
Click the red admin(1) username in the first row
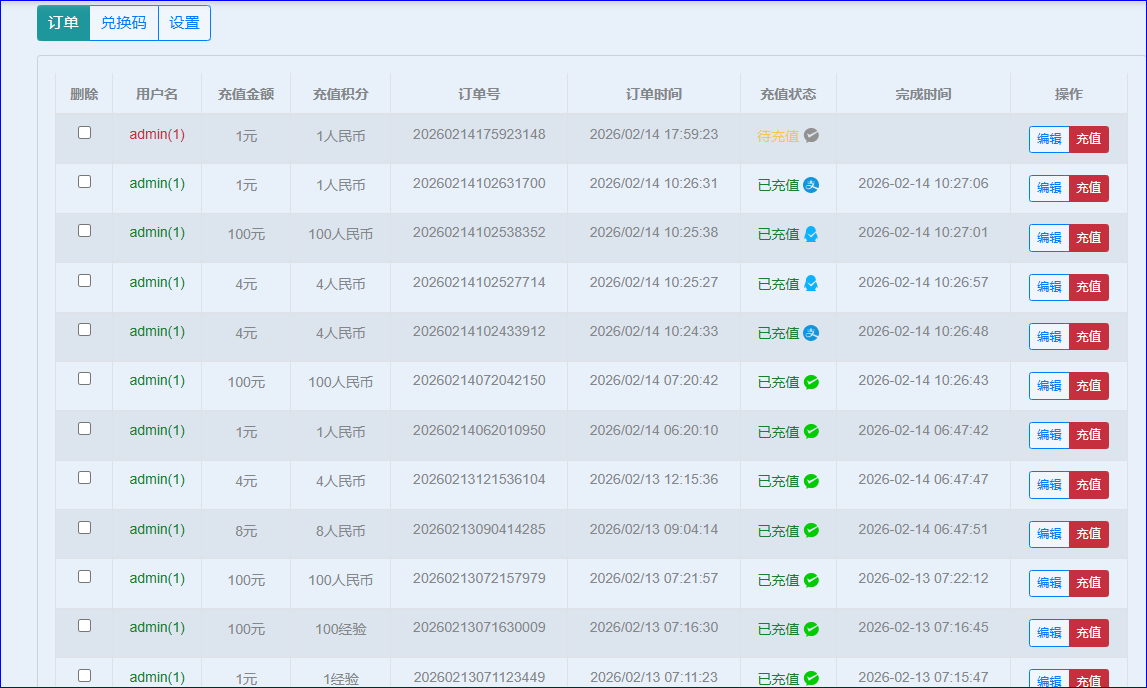tap(157, 134)
